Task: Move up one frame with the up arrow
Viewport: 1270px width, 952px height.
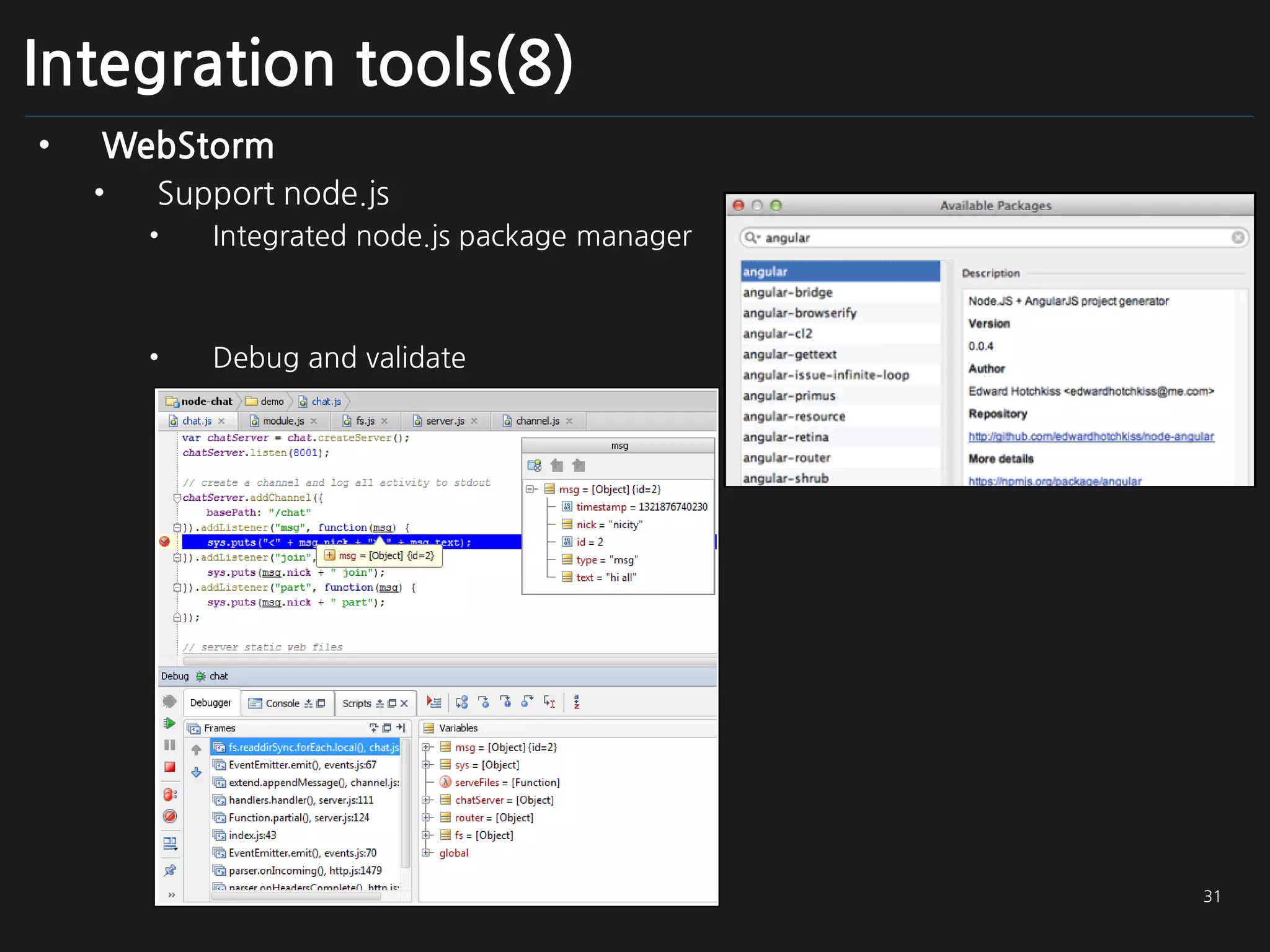Action: (x=197, y=750)
